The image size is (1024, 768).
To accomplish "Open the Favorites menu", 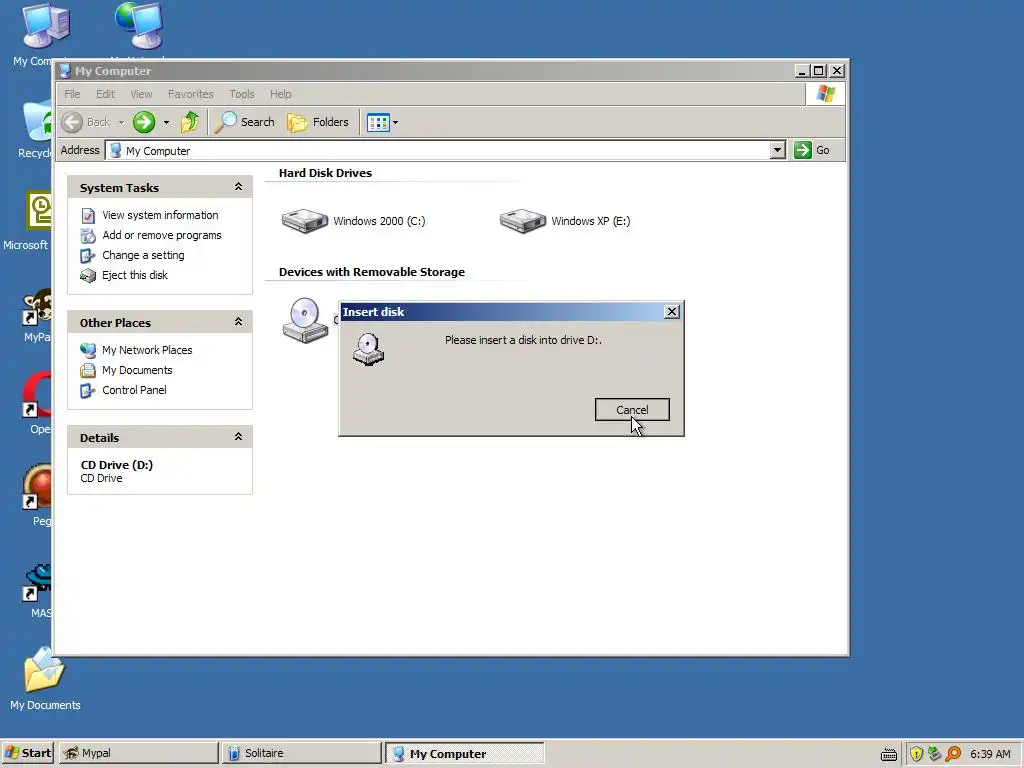I will point(191,94).
